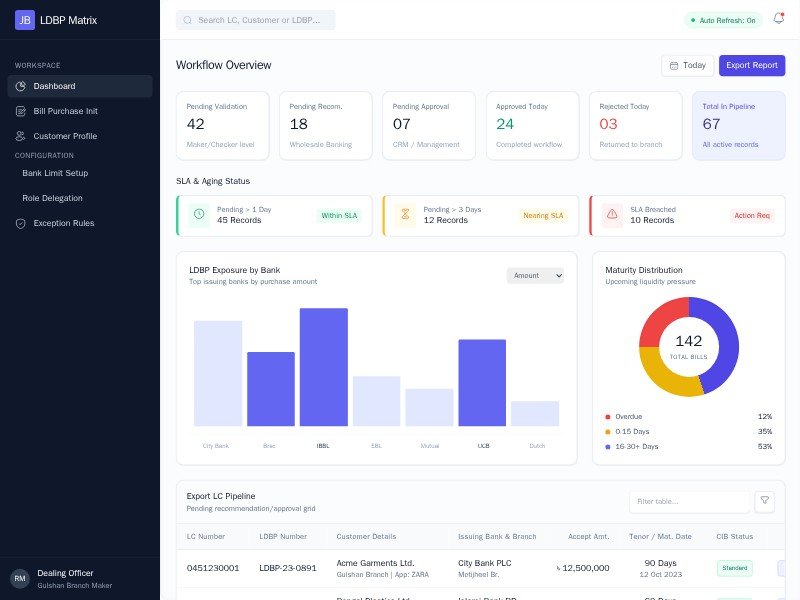Click the Filter table input field
This screenshot has width=800, height=600.
coord(689,501)
